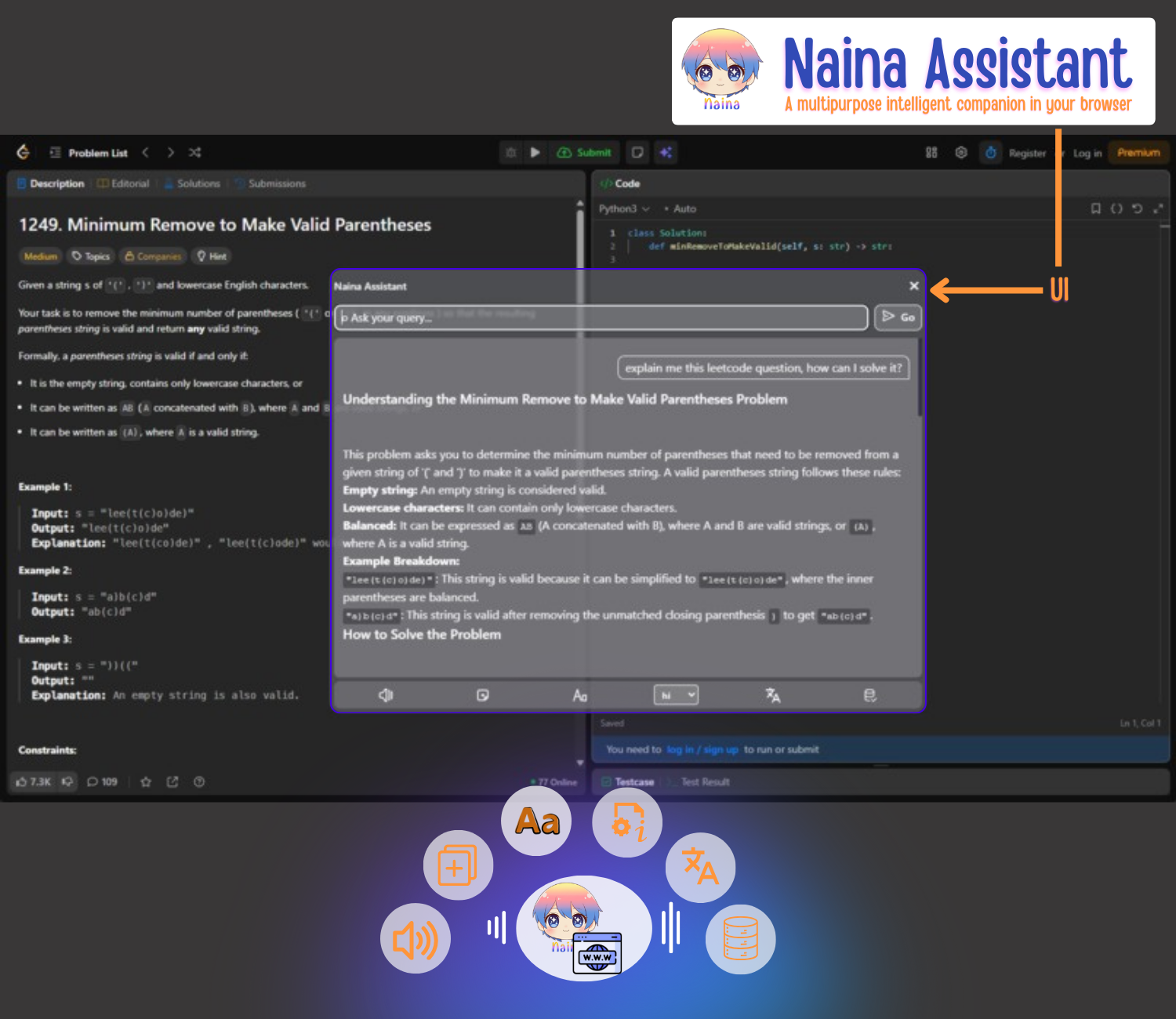Open the 'hi' language dropdown in Naina
The image size is (1176, 1019).
tap(676, 695)
